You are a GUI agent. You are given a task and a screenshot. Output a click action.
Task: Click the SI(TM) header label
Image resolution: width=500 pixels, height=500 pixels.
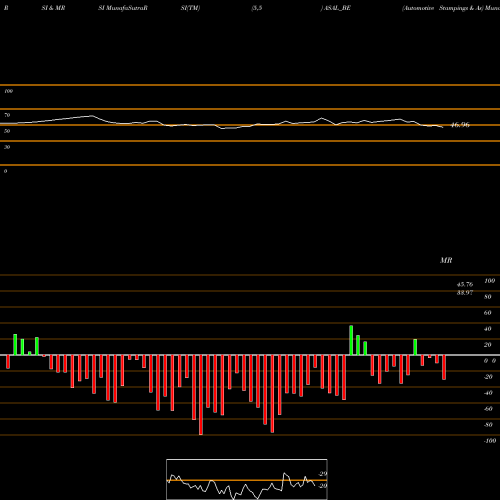pyautogui.click(x=190, y=8)
